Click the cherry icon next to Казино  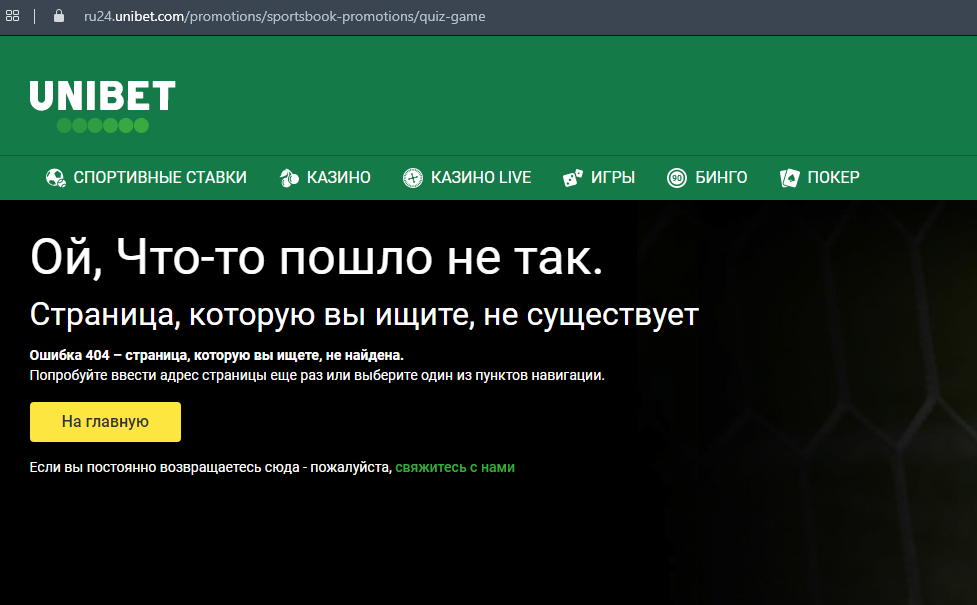289,178
